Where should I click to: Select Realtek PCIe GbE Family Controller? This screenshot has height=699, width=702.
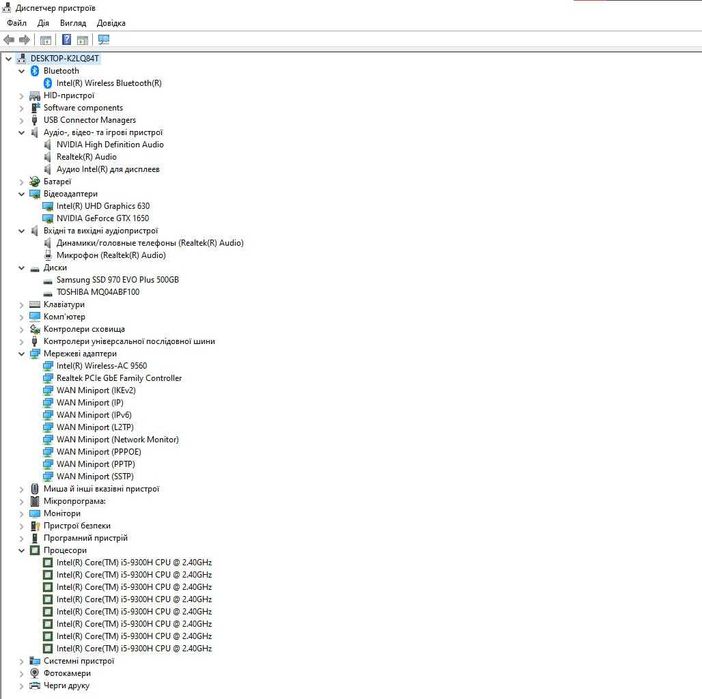click(x=119, y=378)
